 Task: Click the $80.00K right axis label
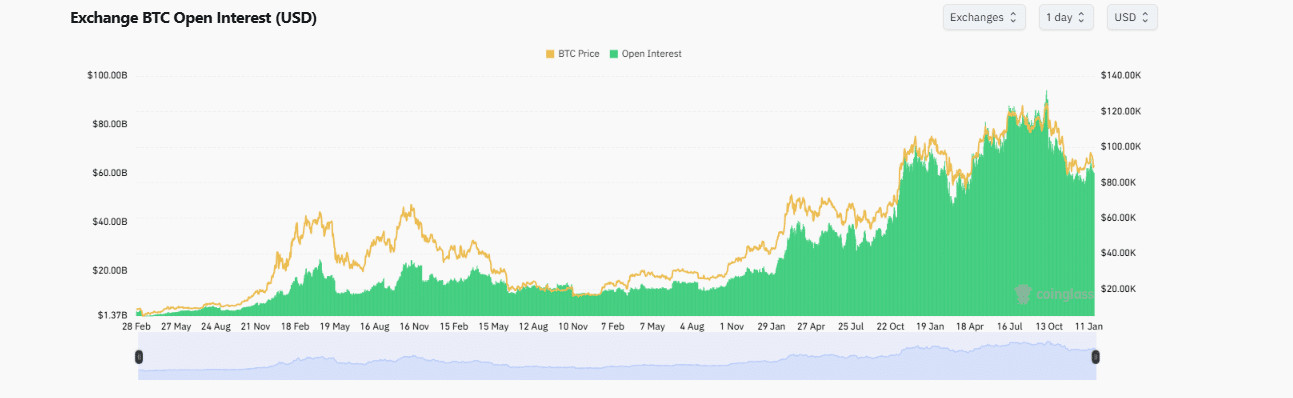[1119, 182]
